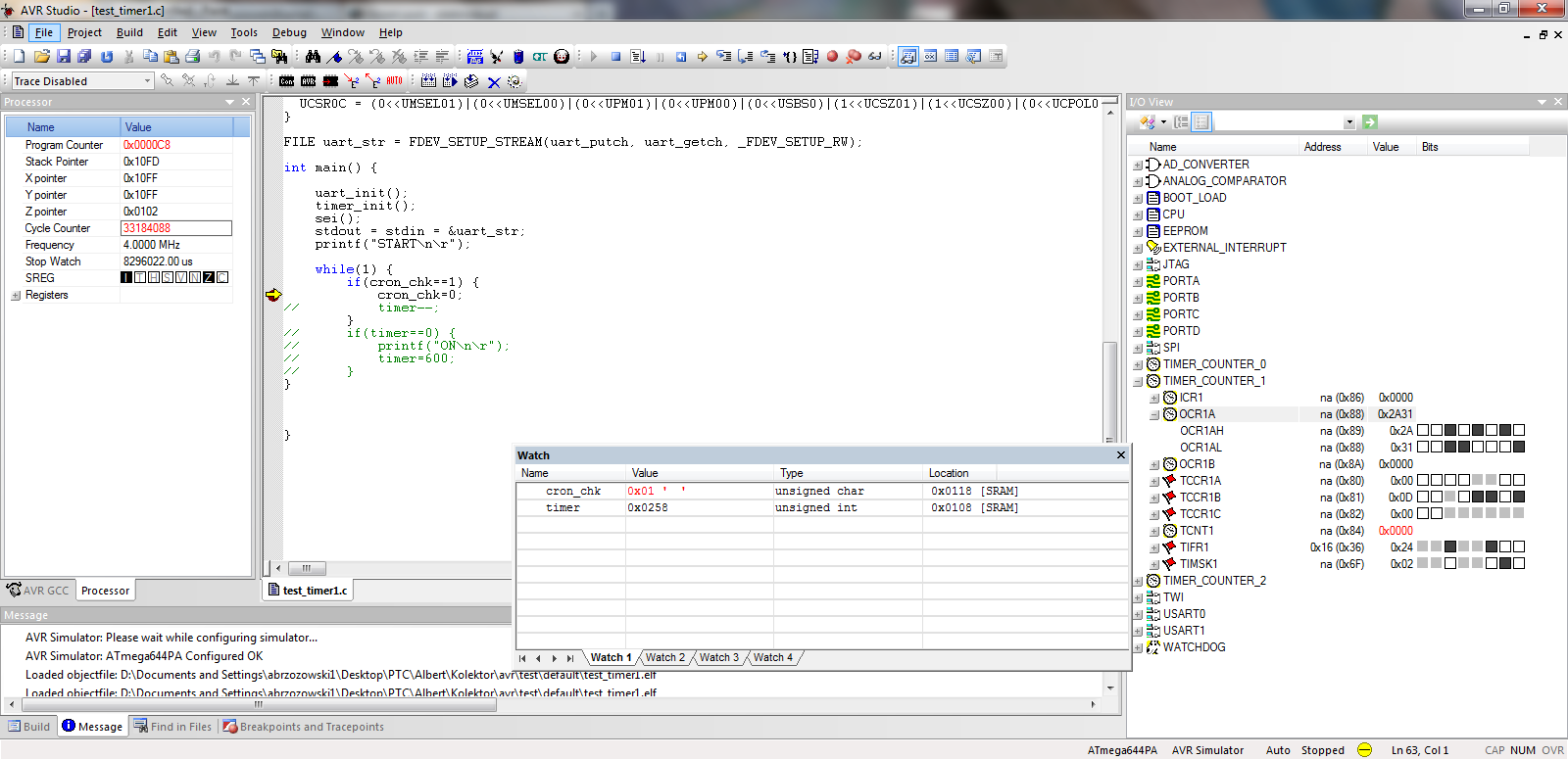Switch to the AVR GCC tab

tap(38, 591)
